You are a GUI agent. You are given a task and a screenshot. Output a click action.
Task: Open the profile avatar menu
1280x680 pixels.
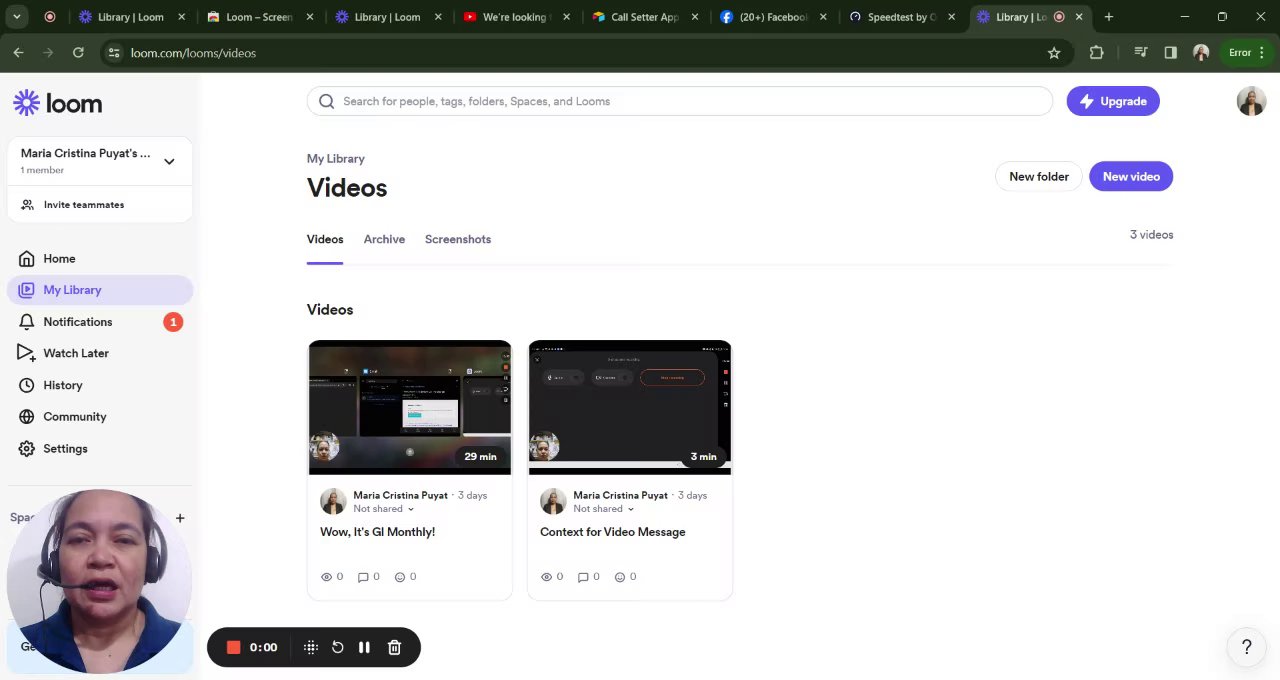coord(1251,101)
